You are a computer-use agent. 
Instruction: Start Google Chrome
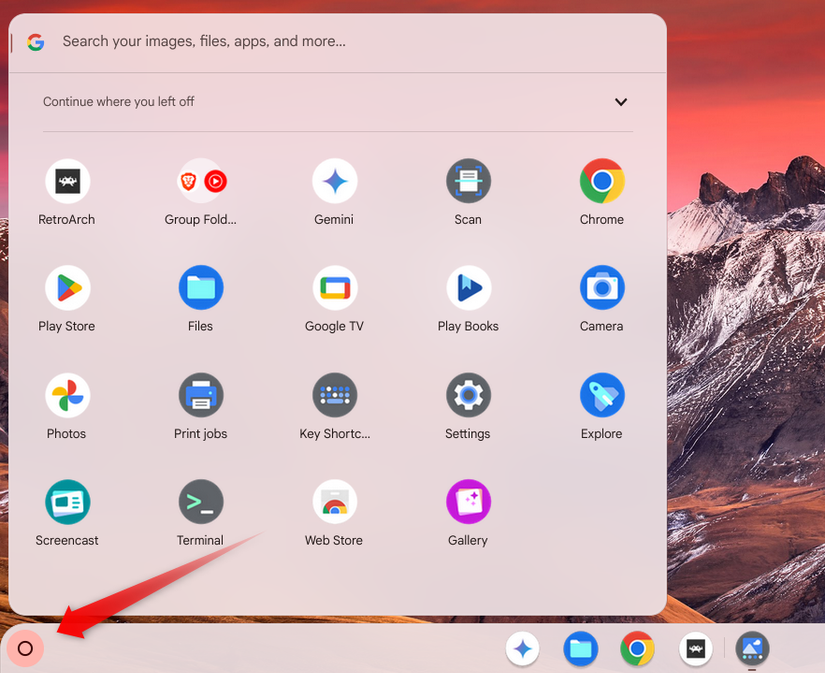coord(601,180)
